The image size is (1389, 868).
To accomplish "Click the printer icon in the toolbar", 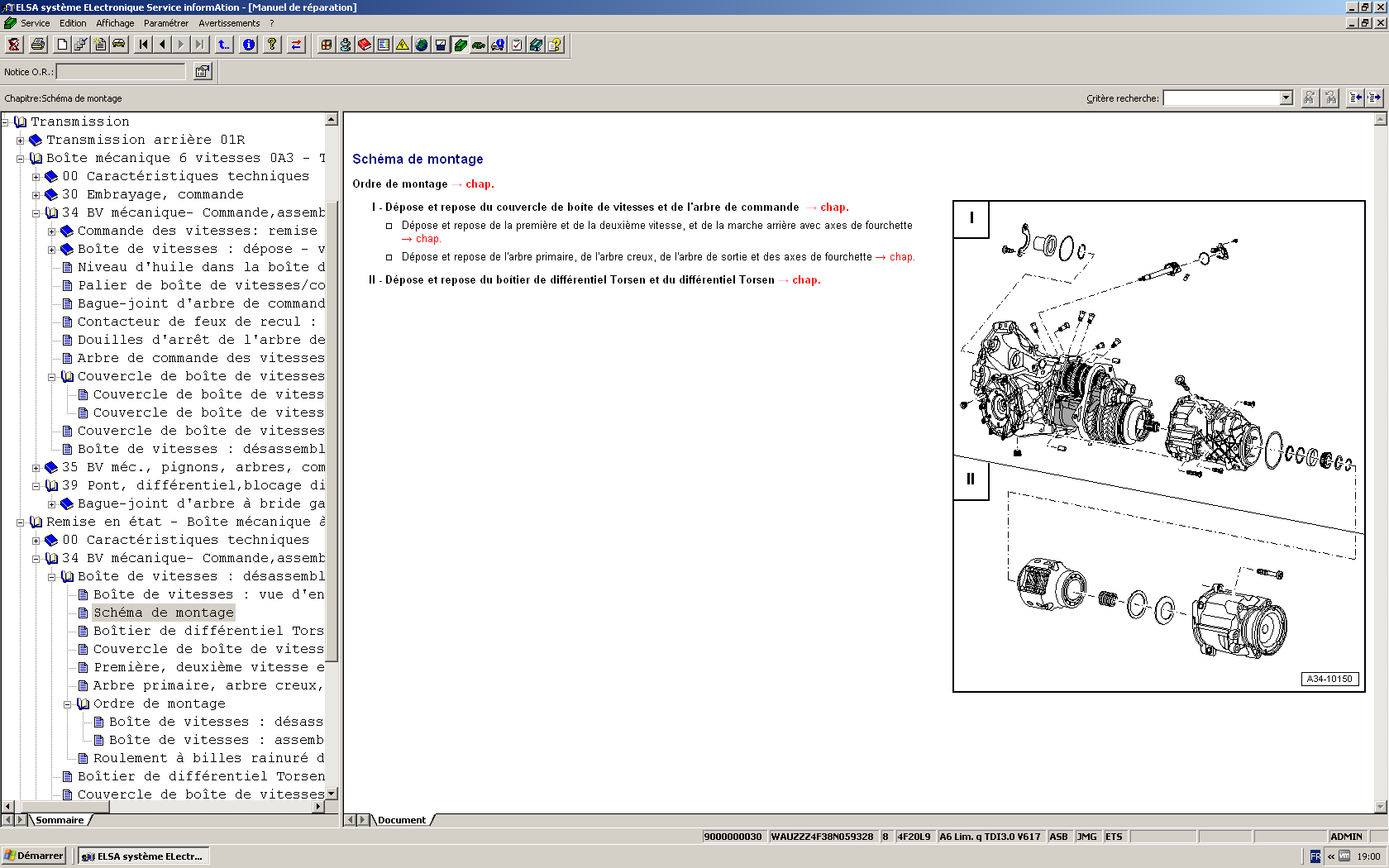I will tap(38, 45).
